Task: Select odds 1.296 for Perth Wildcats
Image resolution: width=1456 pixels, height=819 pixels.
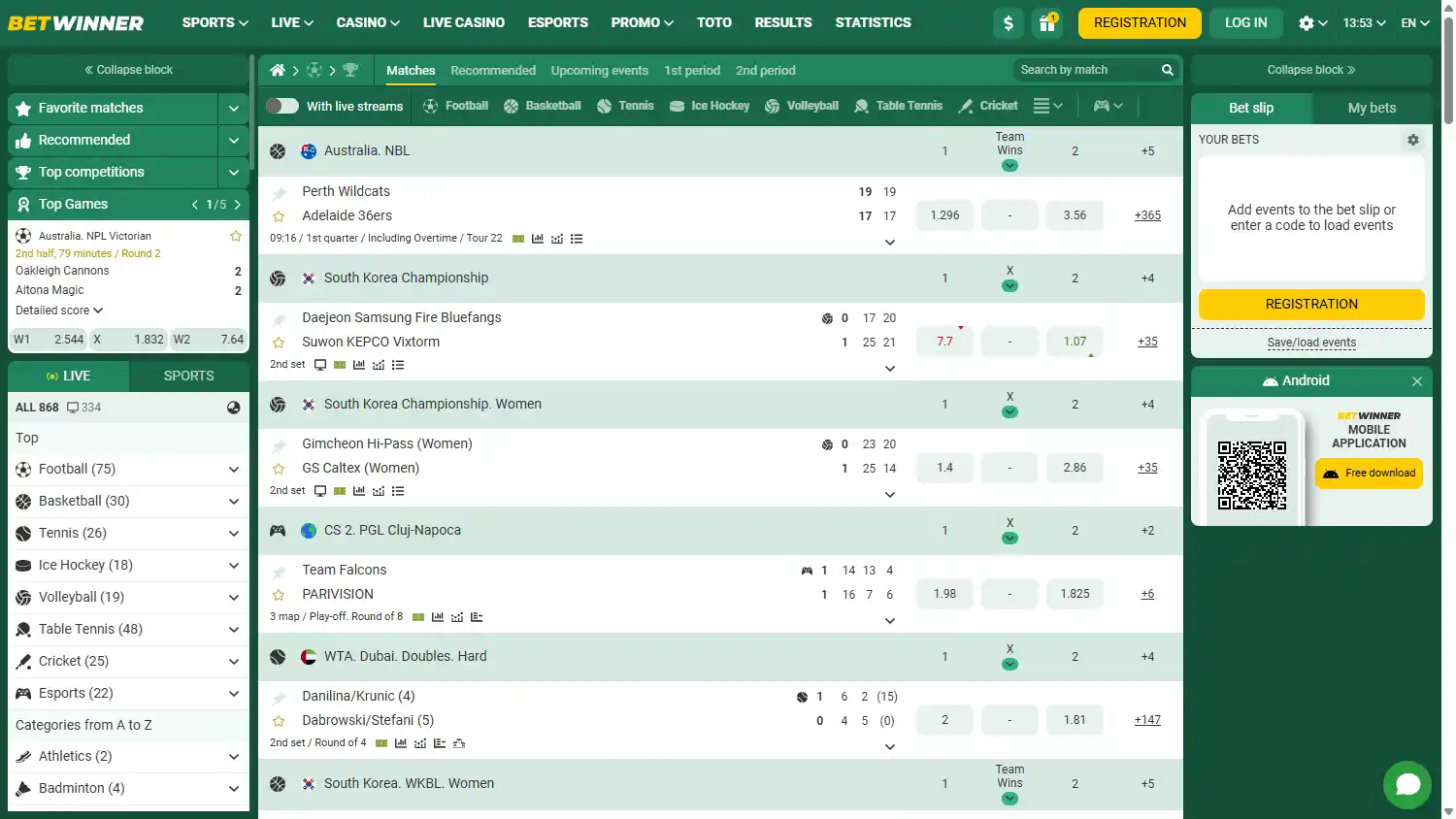Action: [x=944, y=215]
